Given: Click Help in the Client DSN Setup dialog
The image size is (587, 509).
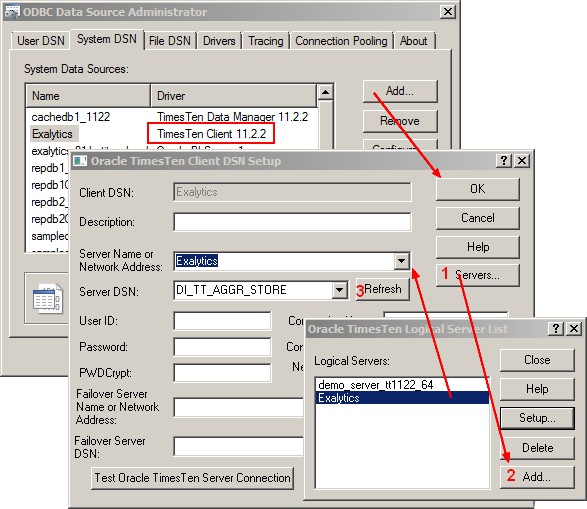Looking at the screenshot, I should click(x=478, y=247).
